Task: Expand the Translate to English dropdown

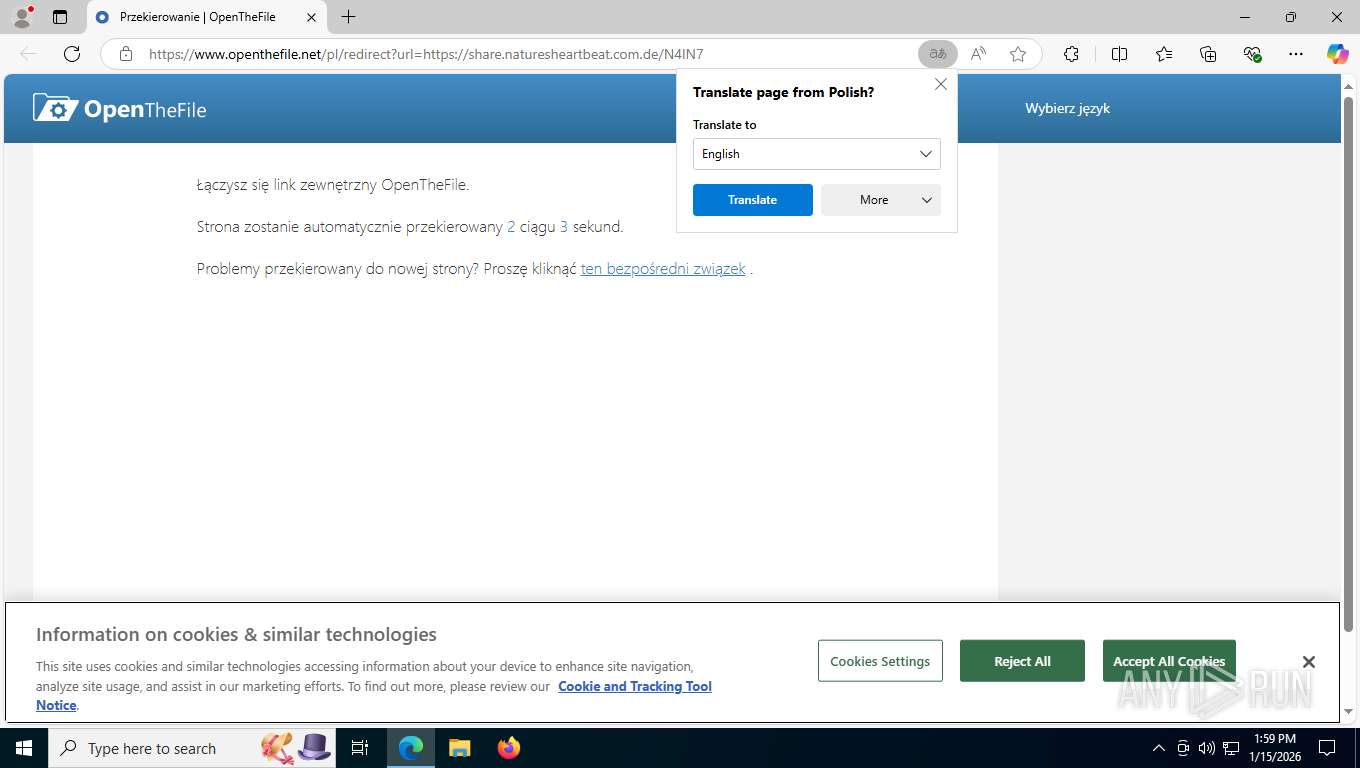Action: [816, 154]
